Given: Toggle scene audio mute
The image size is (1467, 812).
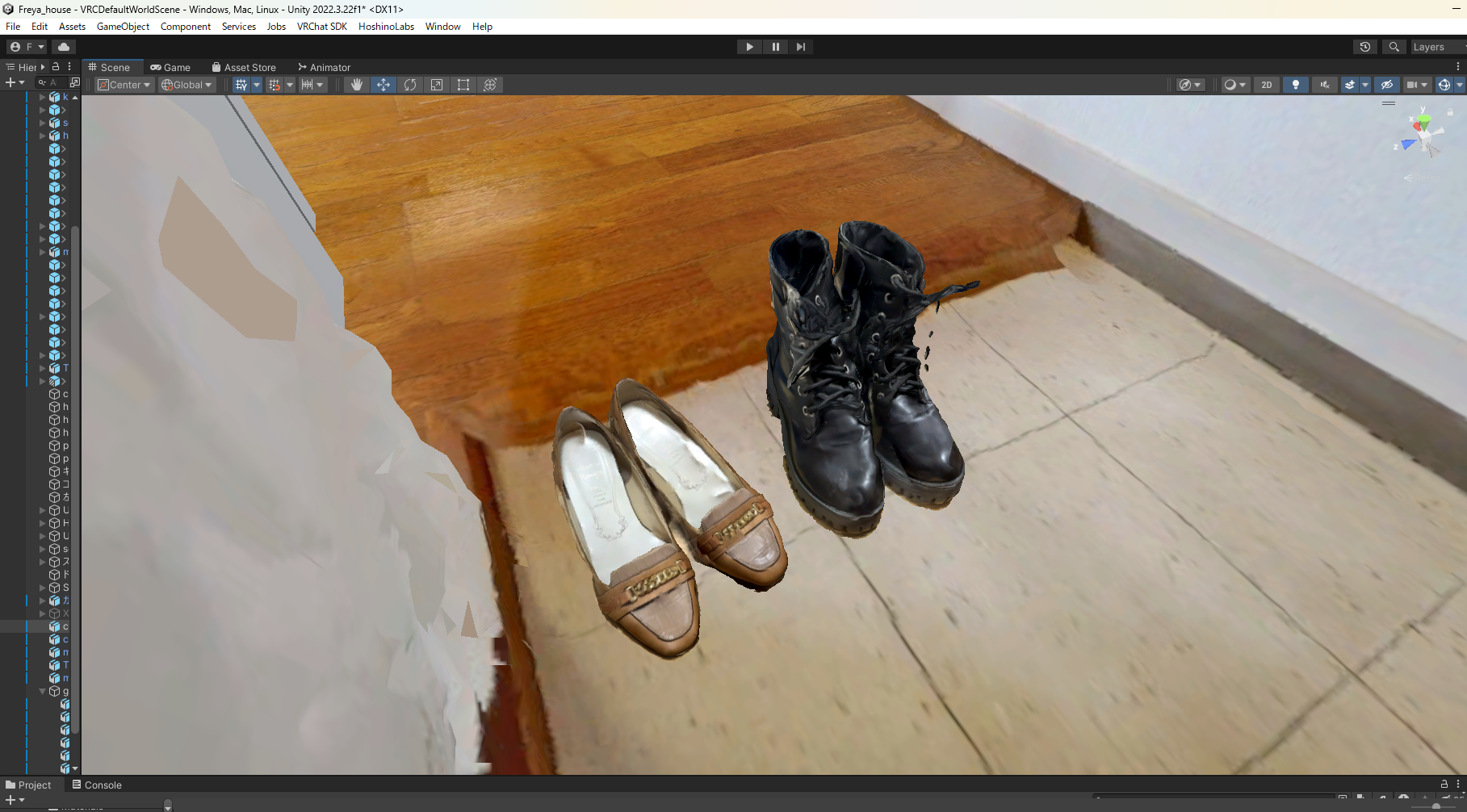Looking at the screenshot, I should (x=1325, y=85).
